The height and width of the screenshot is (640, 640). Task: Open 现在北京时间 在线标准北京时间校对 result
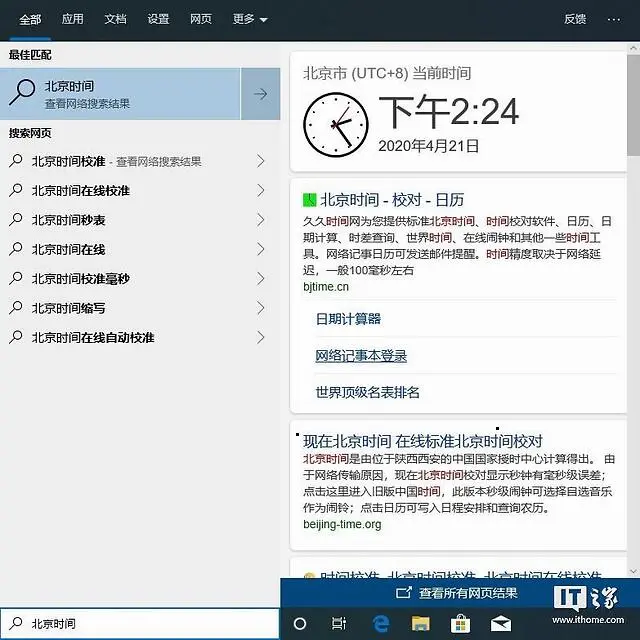point(423,441)
